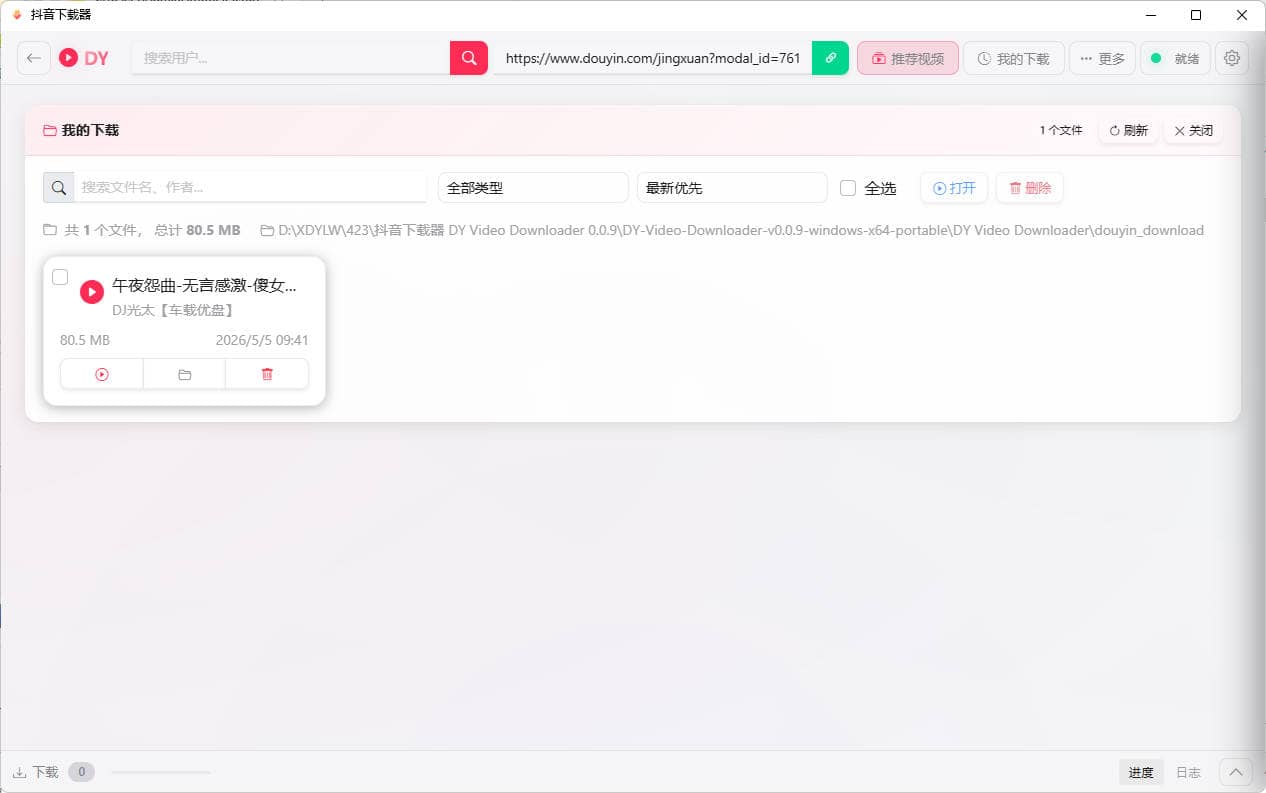Maximize the 抖音下载器 window

tap(1196, 15)
